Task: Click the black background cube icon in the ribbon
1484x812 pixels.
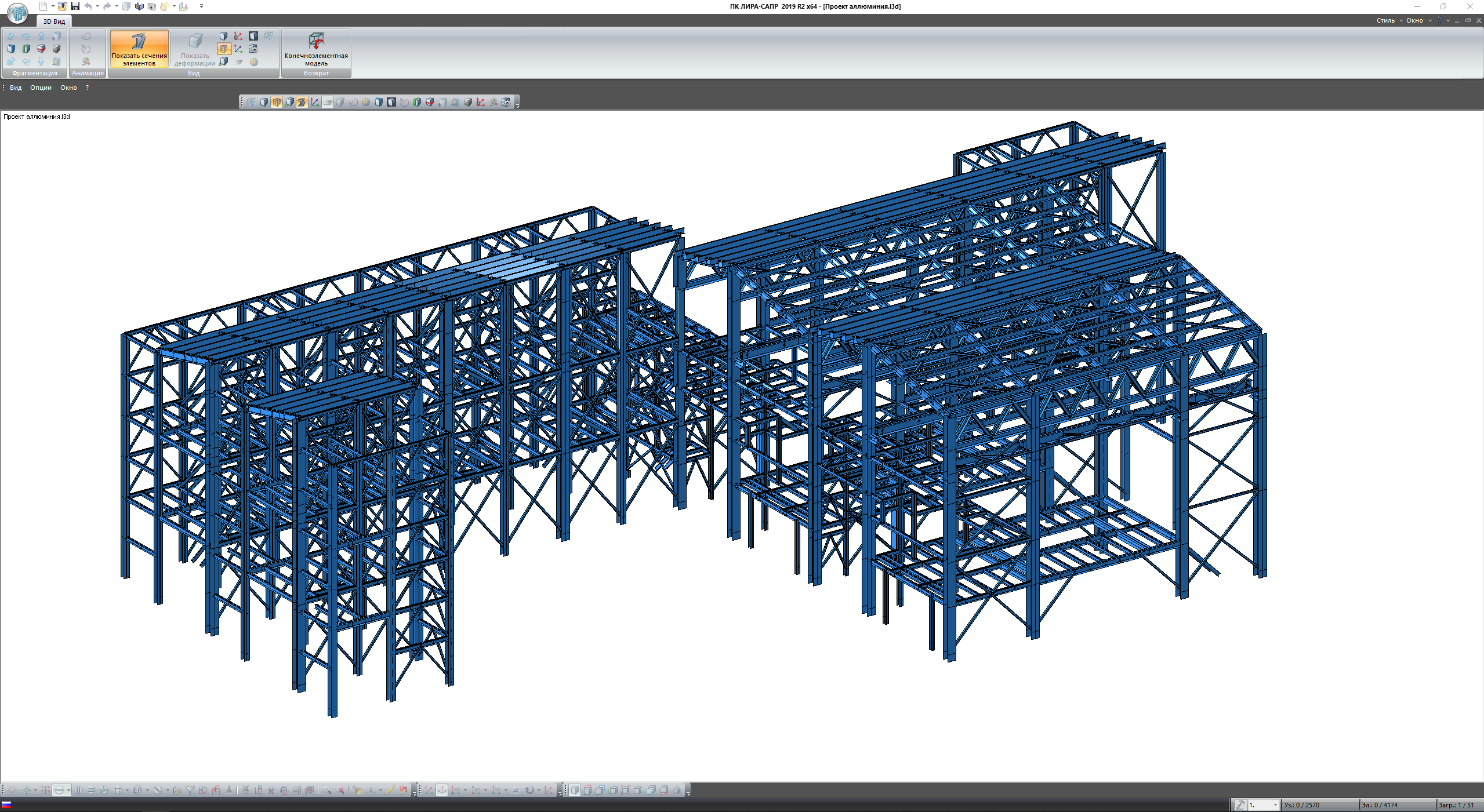Action: [253, 36]
